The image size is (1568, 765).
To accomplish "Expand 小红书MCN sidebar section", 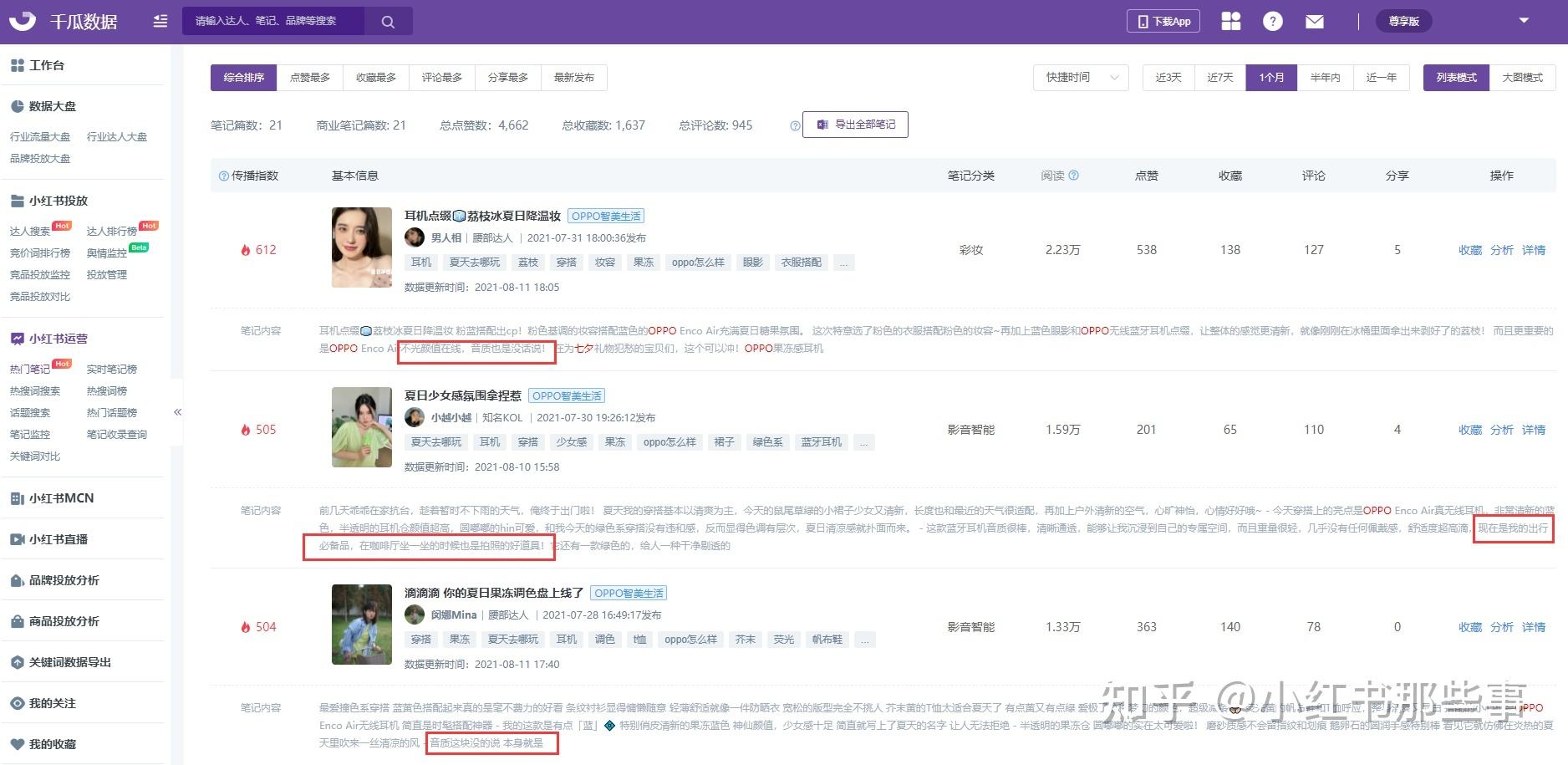I will pos(52,498).
